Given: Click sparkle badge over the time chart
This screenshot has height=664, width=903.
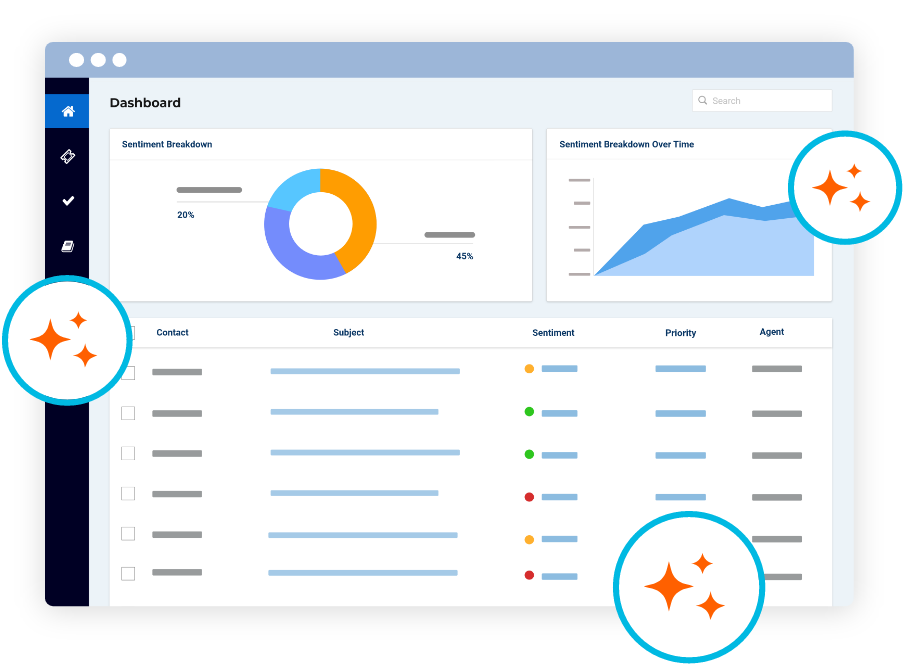Looking at the screenshot, I should [844, 186].
